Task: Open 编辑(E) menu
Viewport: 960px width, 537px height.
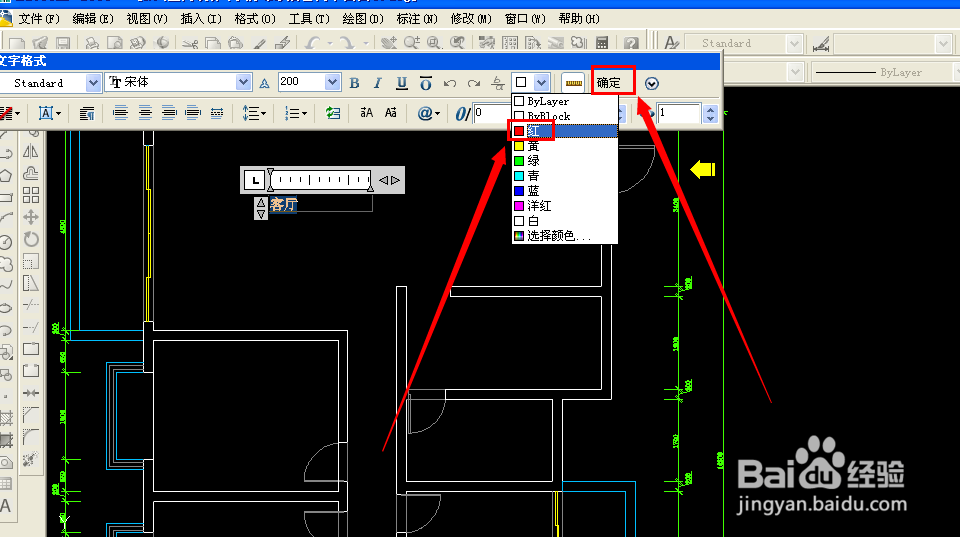Action: click(93, 19)
